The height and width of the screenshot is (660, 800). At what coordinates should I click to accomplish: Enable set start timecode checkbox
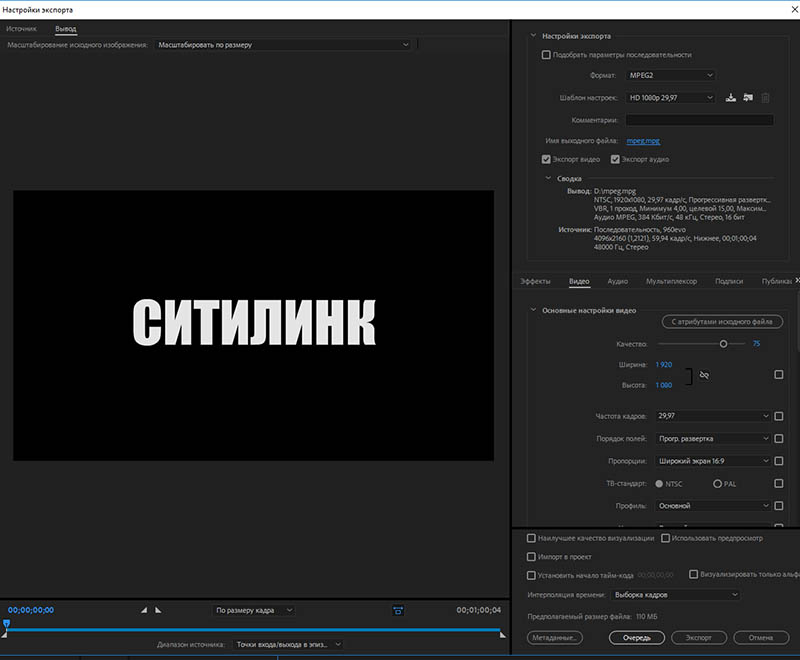[x=531, y=575]
